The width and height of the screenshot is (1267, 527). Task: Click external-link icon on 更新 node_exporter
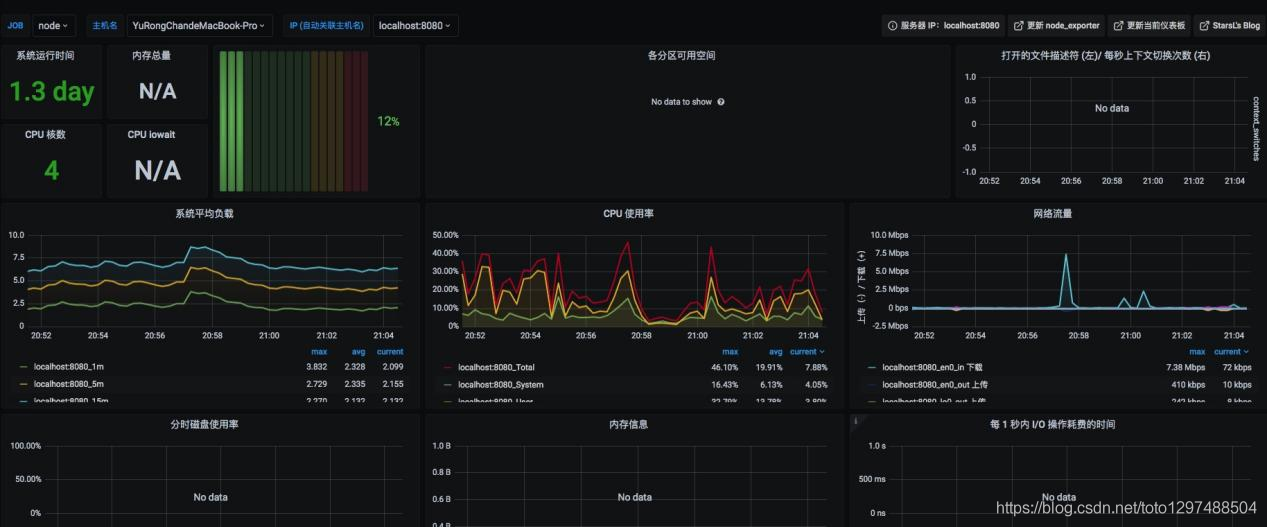[x=1018, y=25]
